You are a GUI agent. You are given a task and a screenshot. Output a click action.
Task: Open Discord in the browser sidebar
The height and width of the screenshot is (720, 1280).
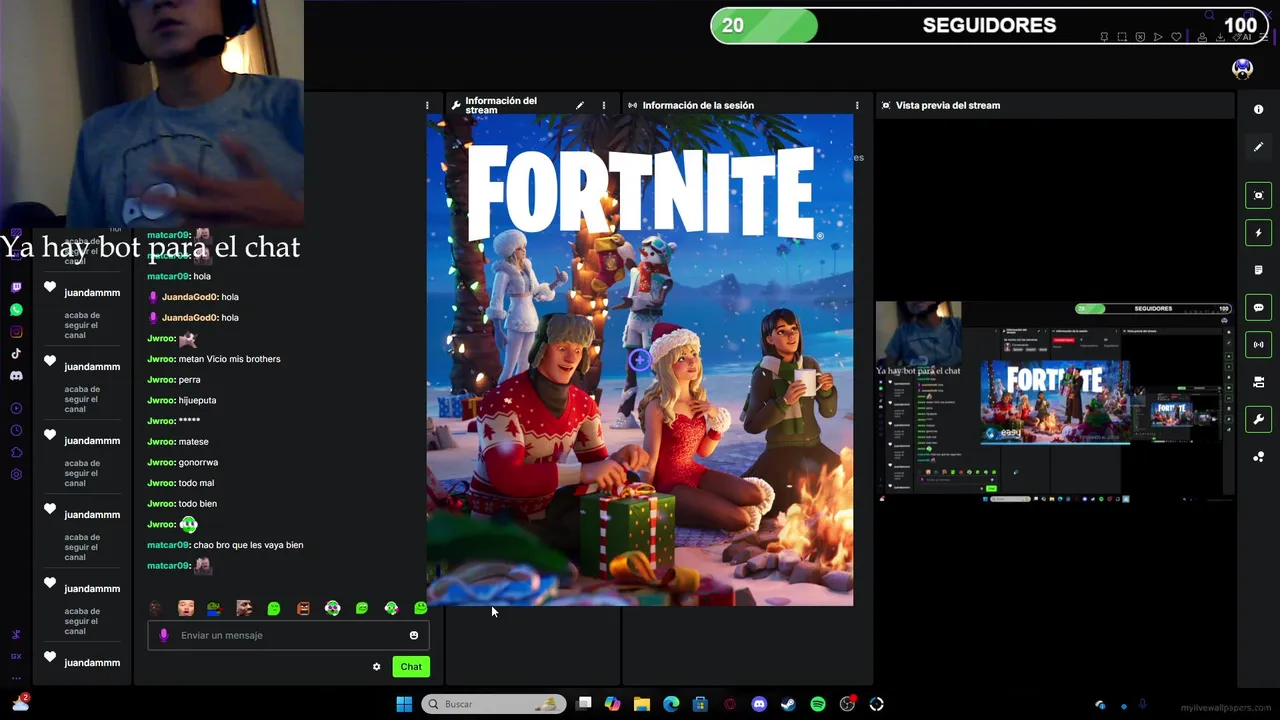pyautogui.click(x=16, y=376)
